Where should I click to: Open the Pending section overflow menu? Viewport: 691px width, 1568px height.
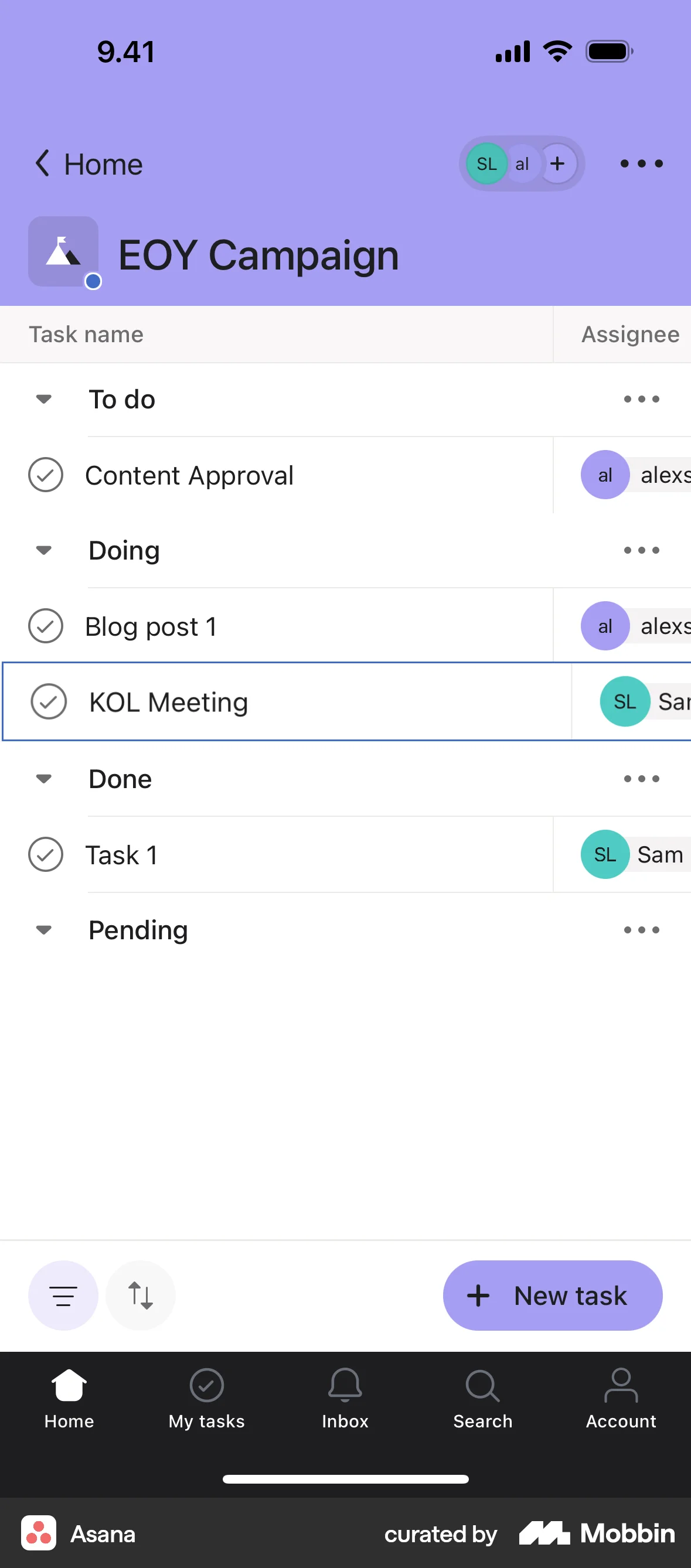[x=641, y=929]
